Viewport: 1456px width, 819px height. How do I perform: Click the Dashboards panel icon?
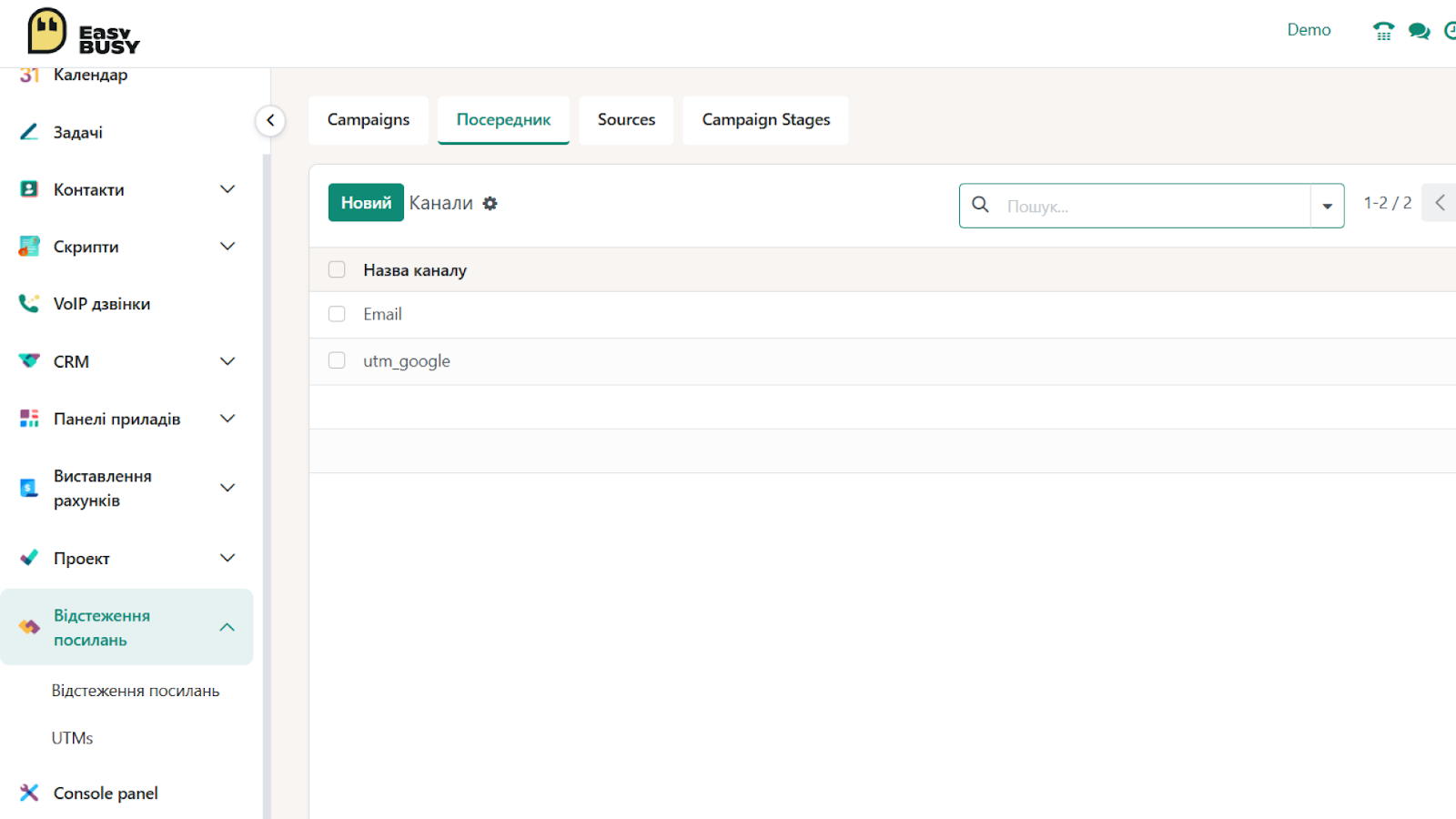coord(29,419)
